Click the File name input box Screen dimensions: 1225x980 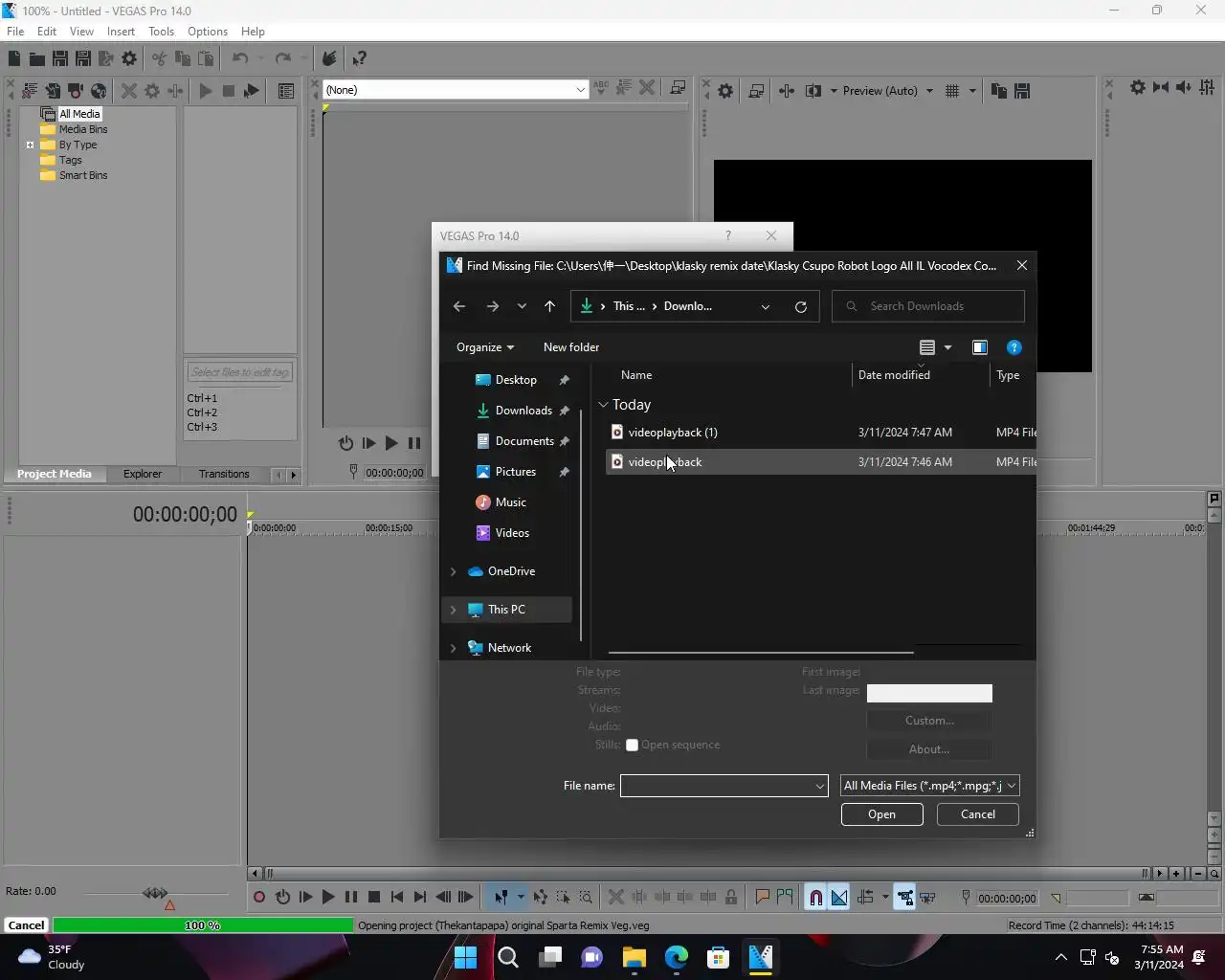tap(724, 786)
